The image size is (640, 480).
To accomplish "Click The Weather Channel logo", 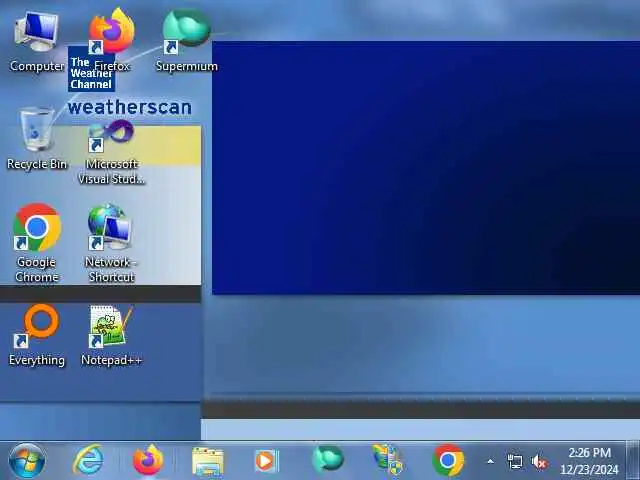I will coord(91,69).
